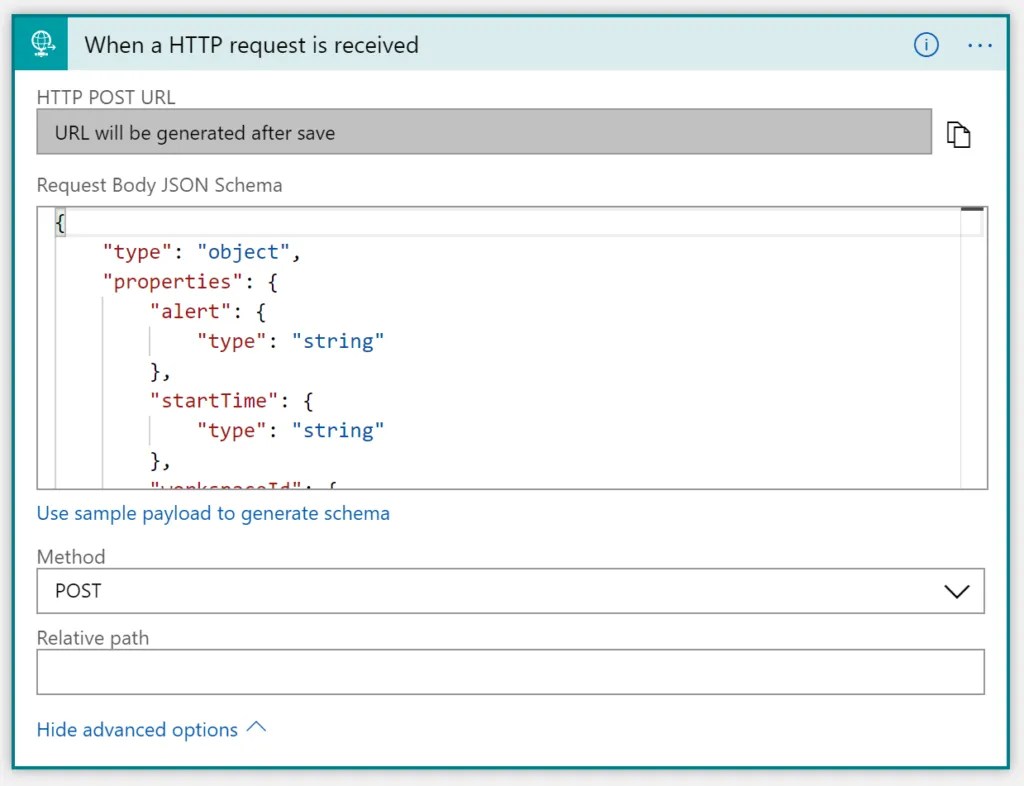The height and width of the screenshot is (786, 1024).
Task: Click the greyed URL placeholder field
Action: pos(484,131)
